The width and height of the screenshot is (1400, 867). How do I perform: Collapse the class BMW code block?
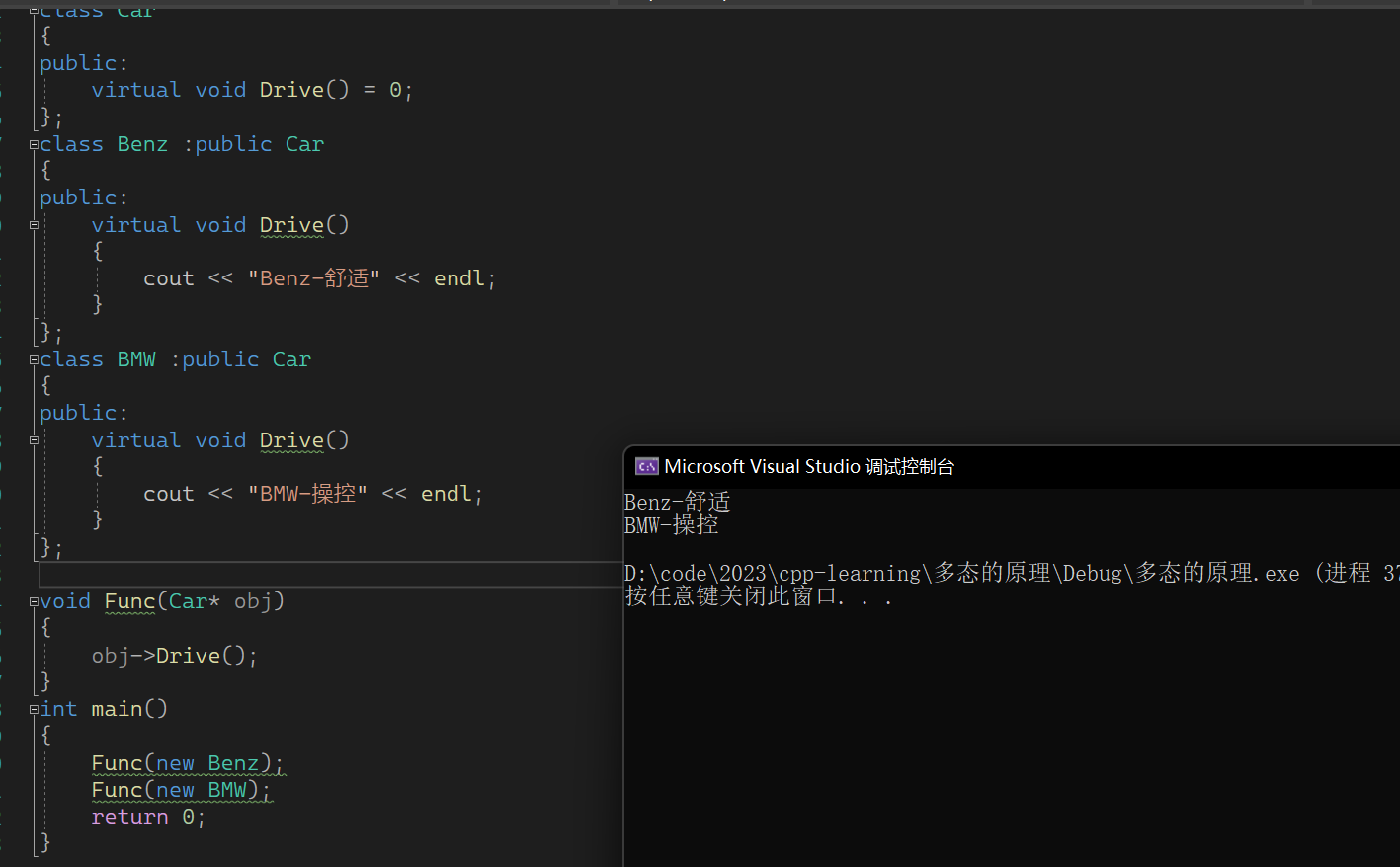click(x=34, y=359)
